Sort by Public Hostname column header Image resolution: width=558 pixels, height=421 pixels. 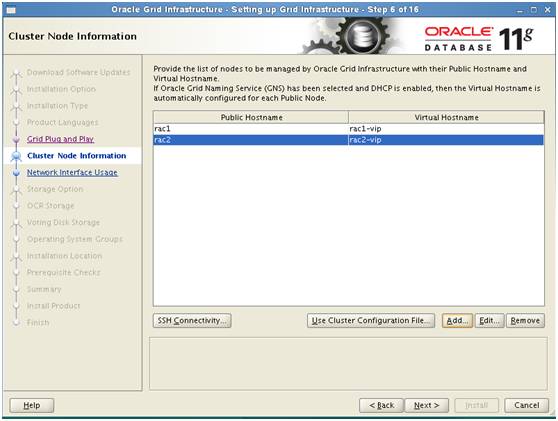pos(251,117)
